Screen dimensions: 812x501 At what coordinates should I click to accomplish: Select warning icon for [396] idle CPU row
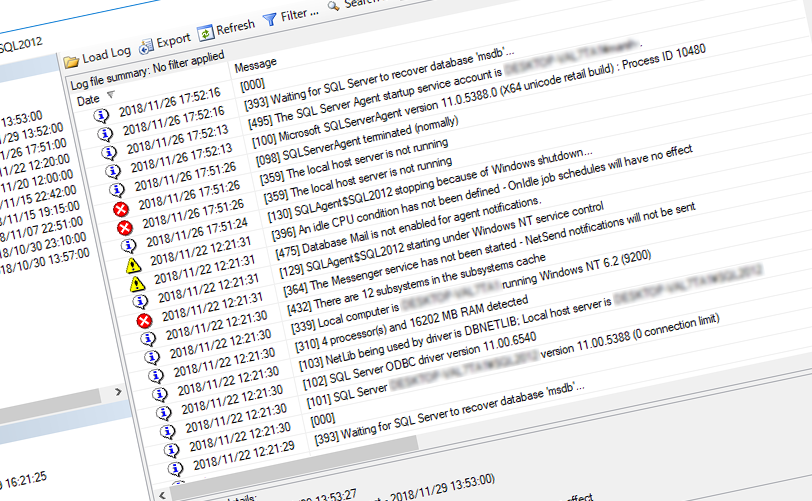pos(133,265)
